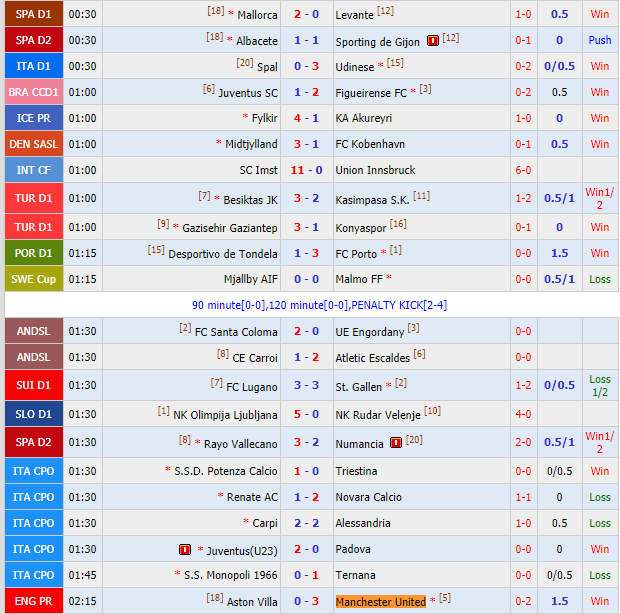Viewport: 620px width, 614px height.
Task: Open NK Olimpija Ljubljana team link
Action: (225, 416)
